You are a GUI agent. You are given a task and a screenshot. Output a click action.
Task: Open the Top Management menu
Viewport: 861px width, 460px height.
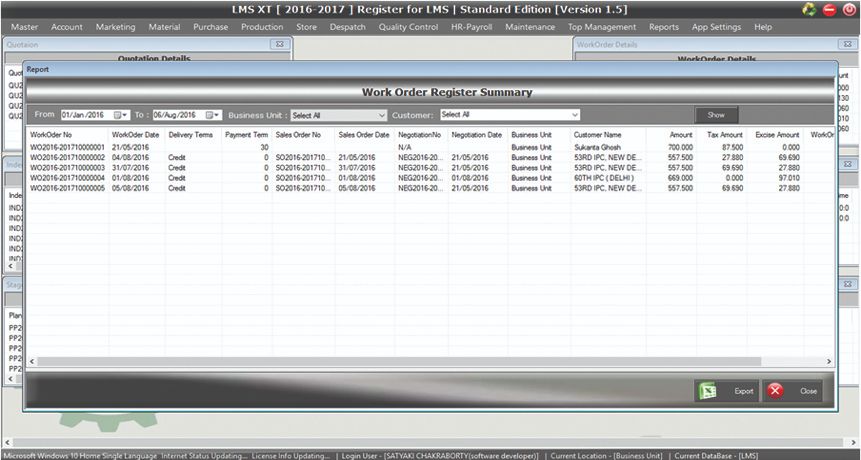click(x=602, y=27)
